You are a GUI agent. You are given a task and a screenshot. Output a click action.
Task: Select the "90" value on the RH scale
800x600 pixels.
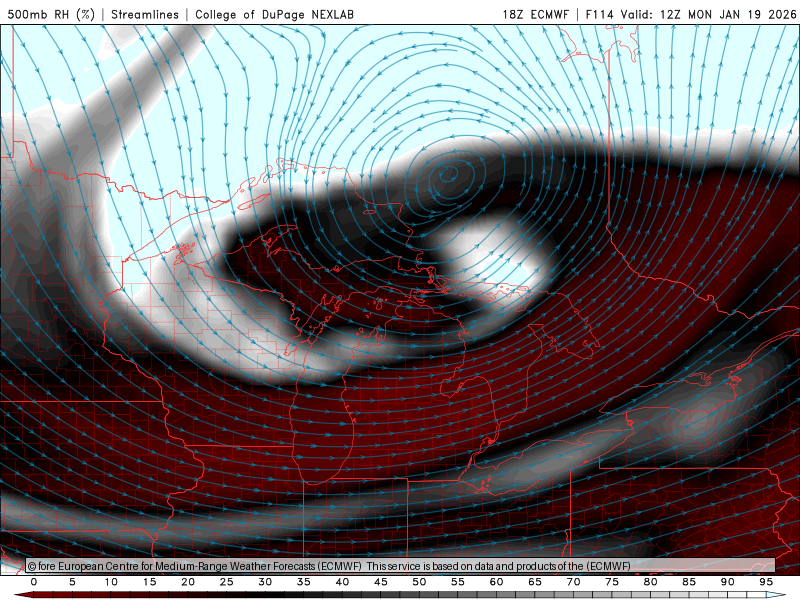[x=727, y=582]
